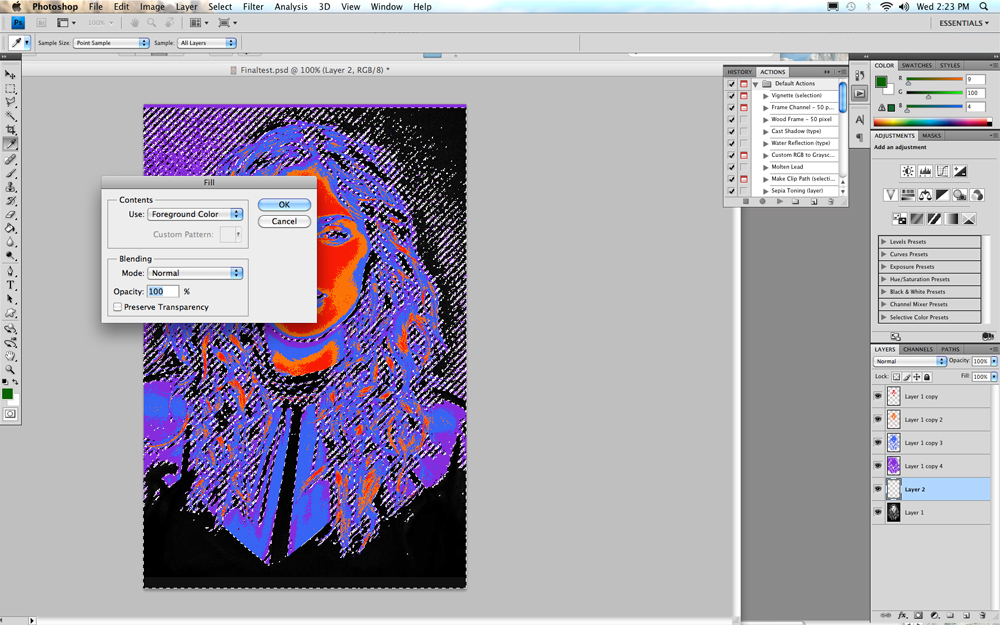Select the Type tool
The width and height of the screenshot is (1000, 625).
[10, 285]
